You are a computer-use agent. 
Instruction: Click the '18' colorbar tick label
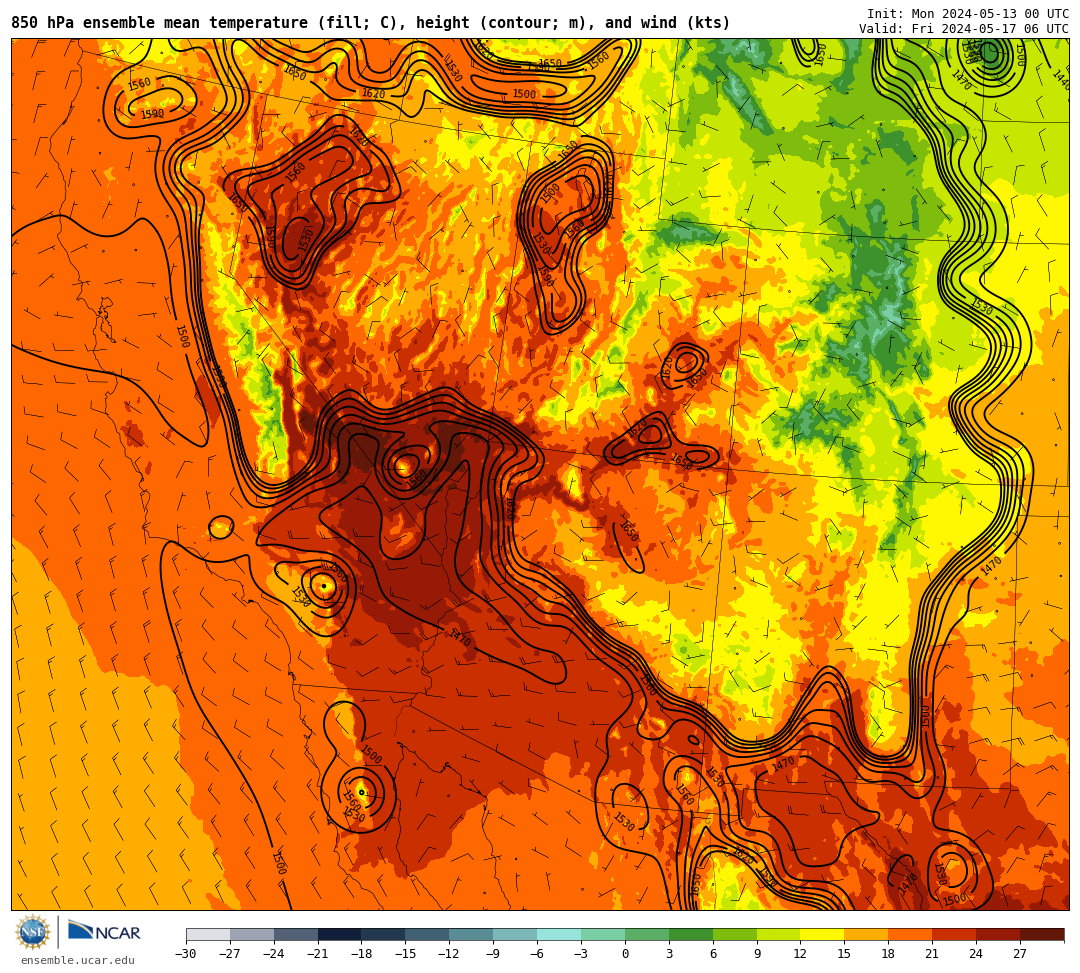(x=889, y=954)
